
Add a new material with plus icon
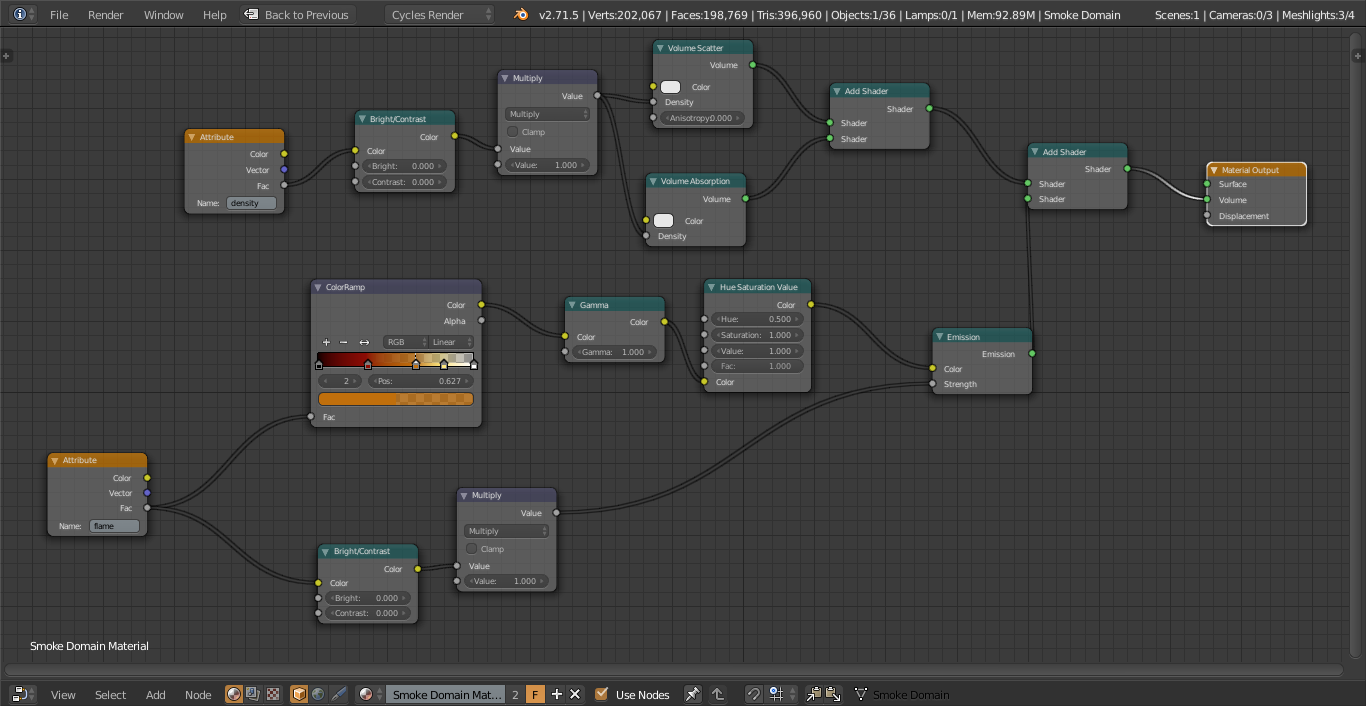pos(557,694)
